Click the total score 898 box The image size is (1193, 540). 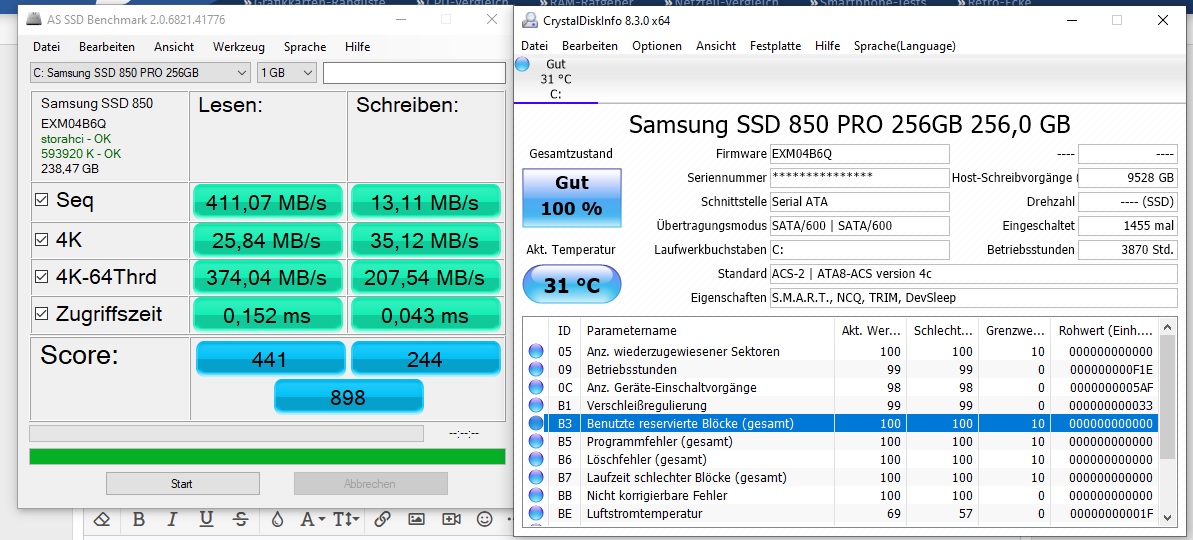348,396
